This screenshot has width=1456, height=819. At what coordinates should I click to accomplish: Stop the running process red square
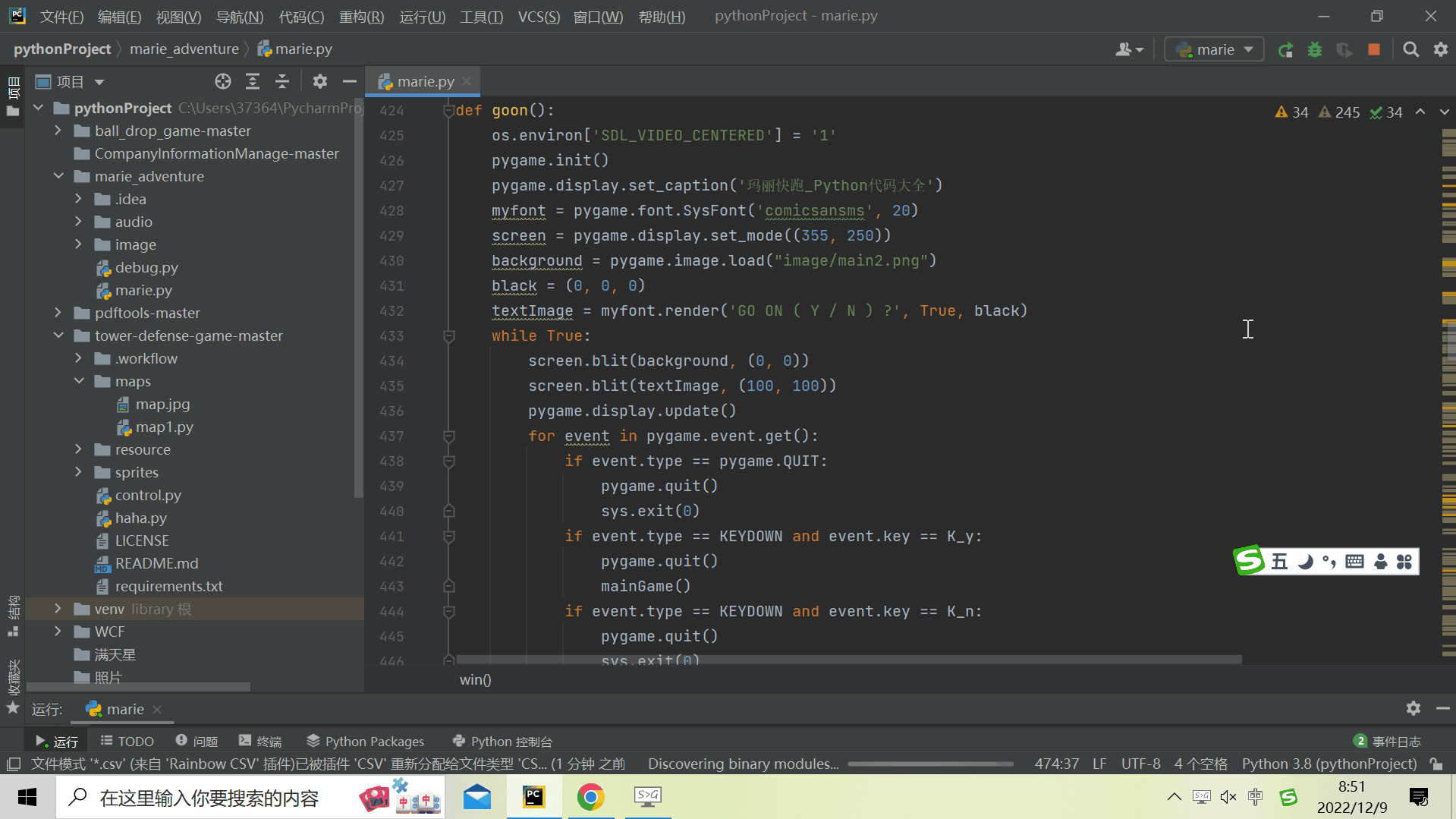(1374, 50)
